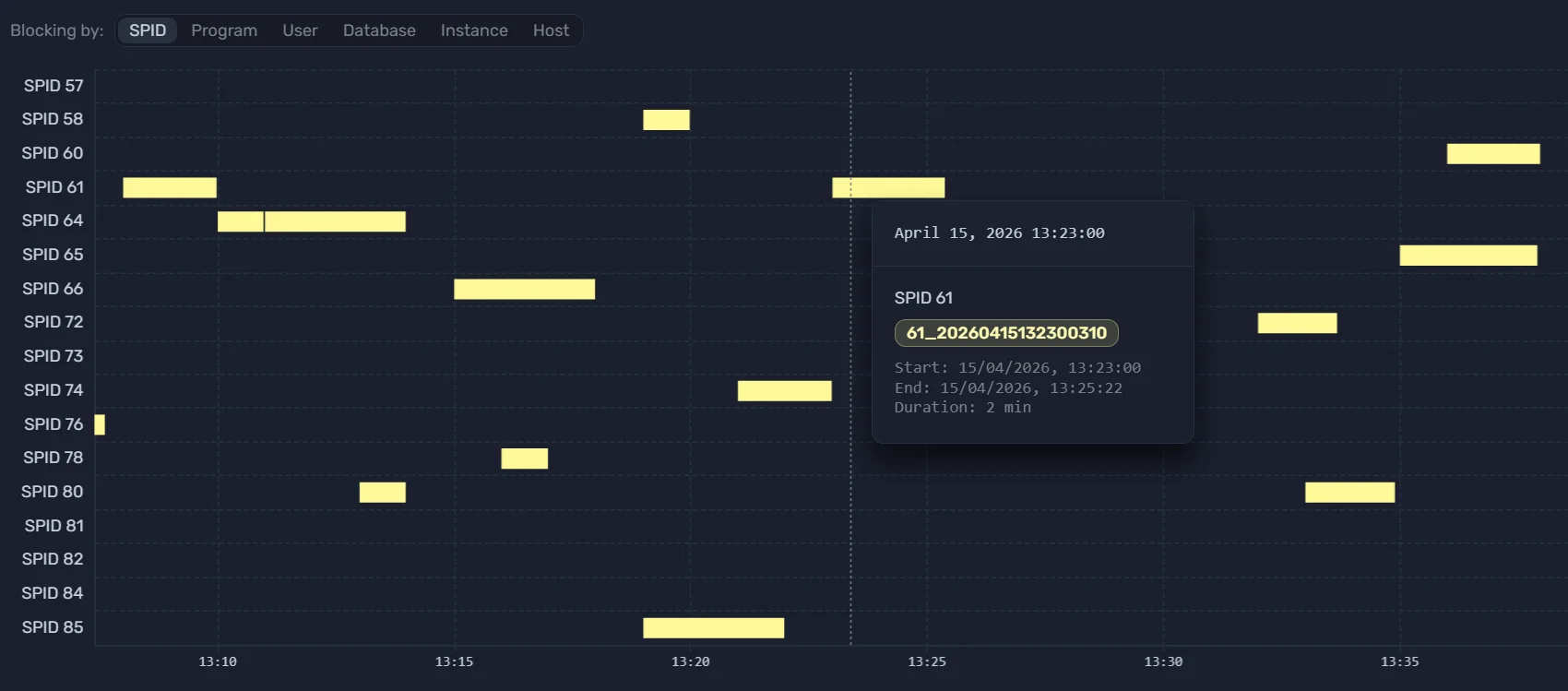
Task: Click the SPID 57 row label
Action: tap(53, 86)
